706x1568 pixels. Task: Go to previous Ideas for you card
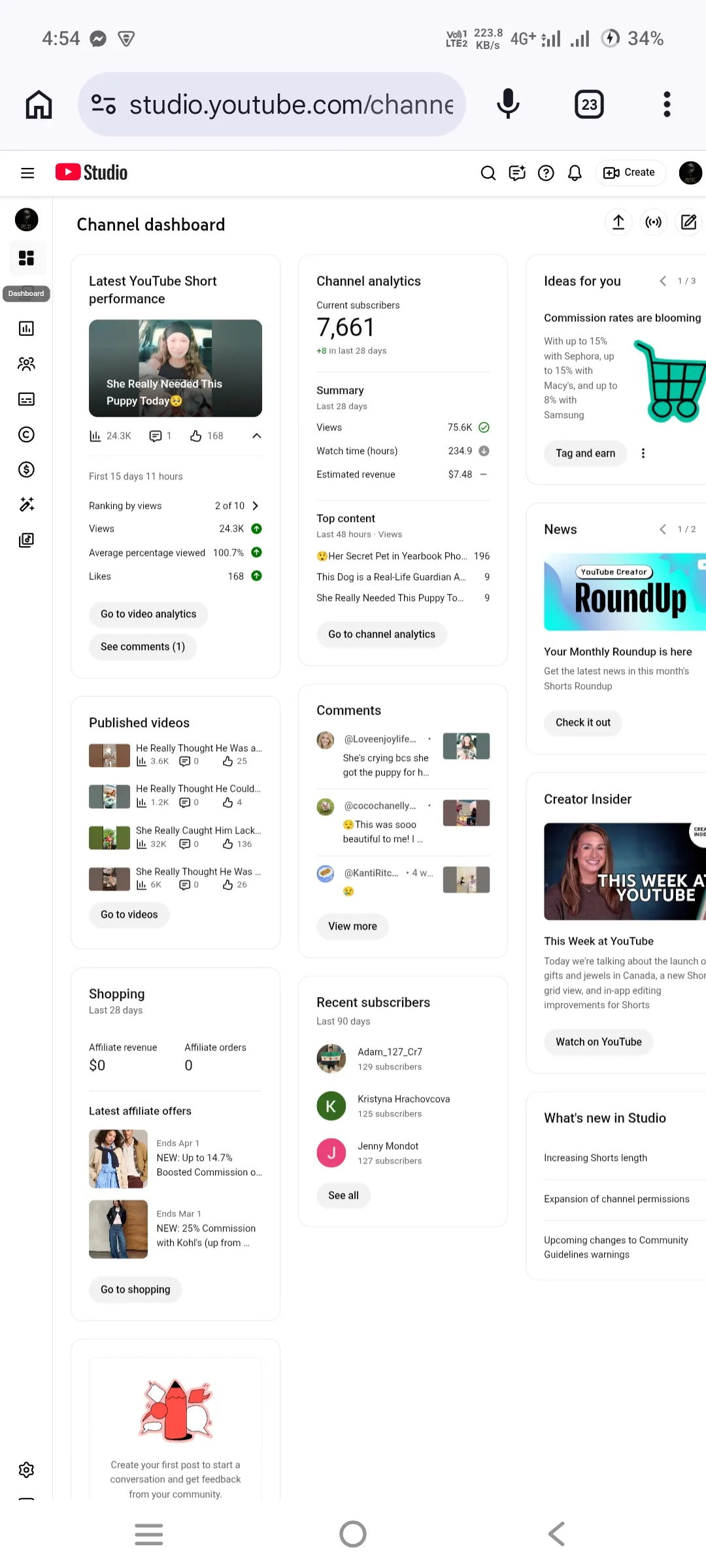click(663, 281)
